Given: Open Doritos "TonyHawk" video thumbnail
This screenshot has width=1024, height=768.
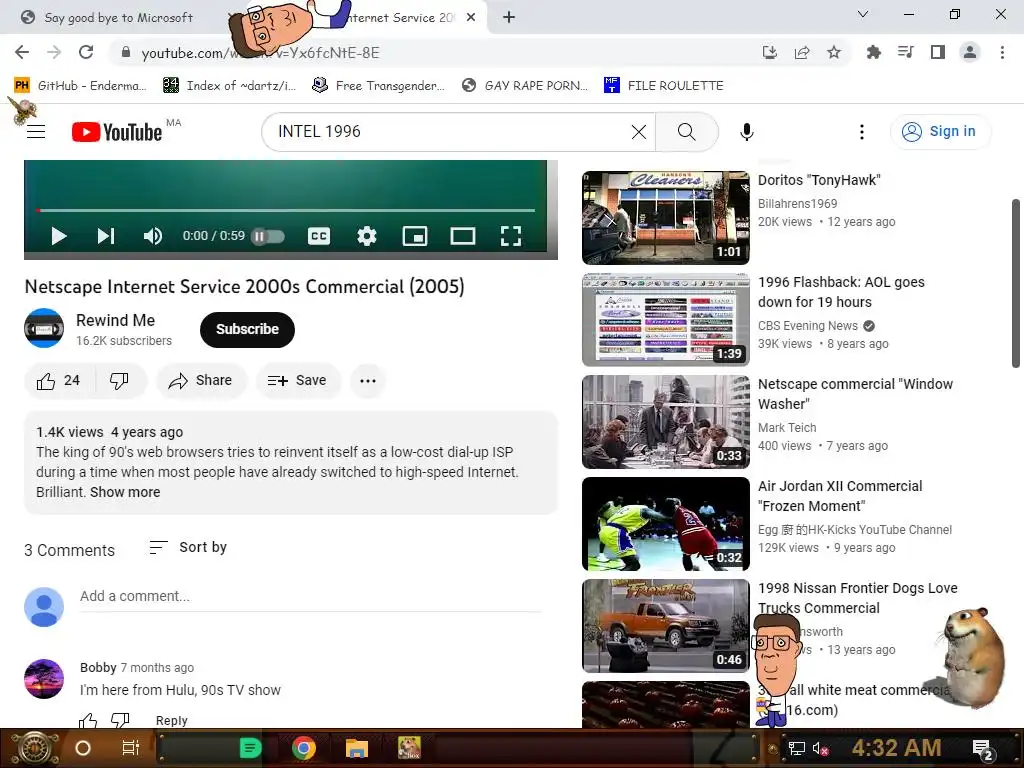Looking at the screenshot, I should point(665,217).
